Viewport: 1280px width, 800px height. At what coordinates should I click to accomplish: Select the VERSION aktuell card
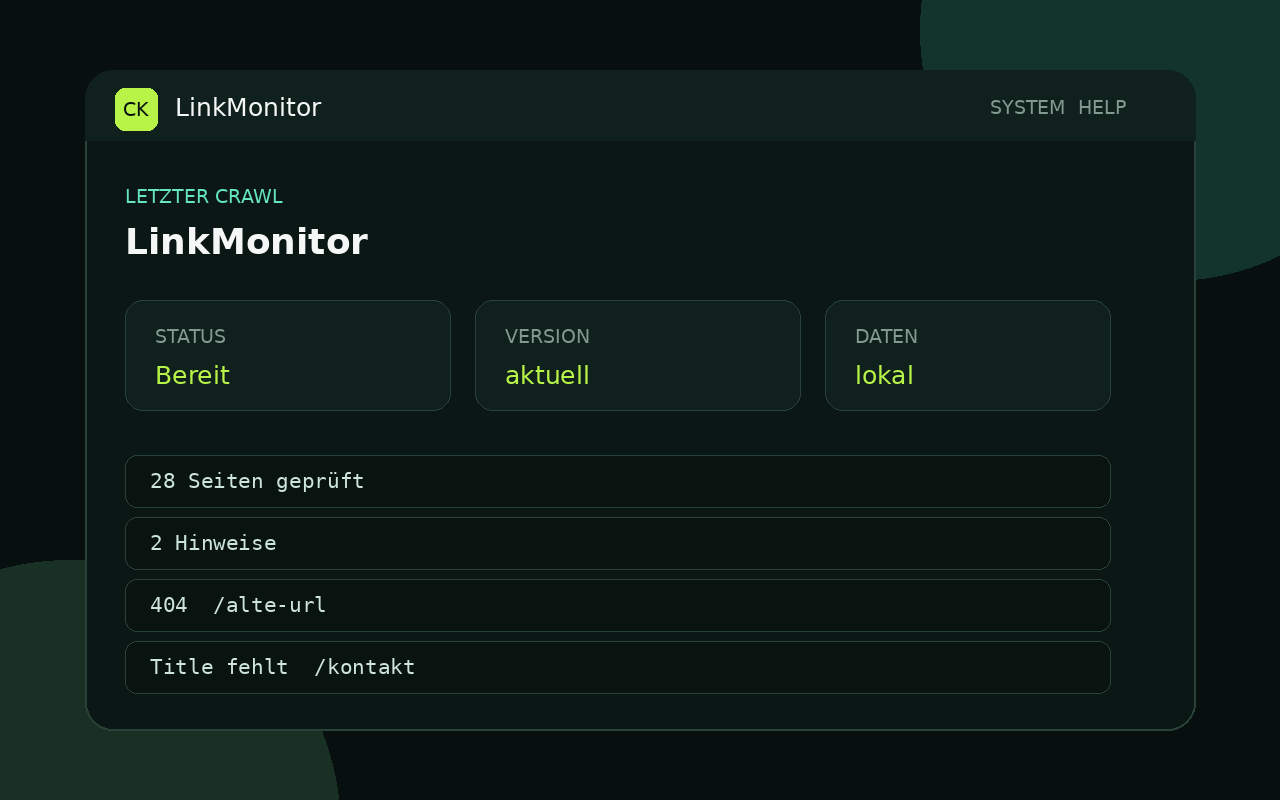pos(638,355)
